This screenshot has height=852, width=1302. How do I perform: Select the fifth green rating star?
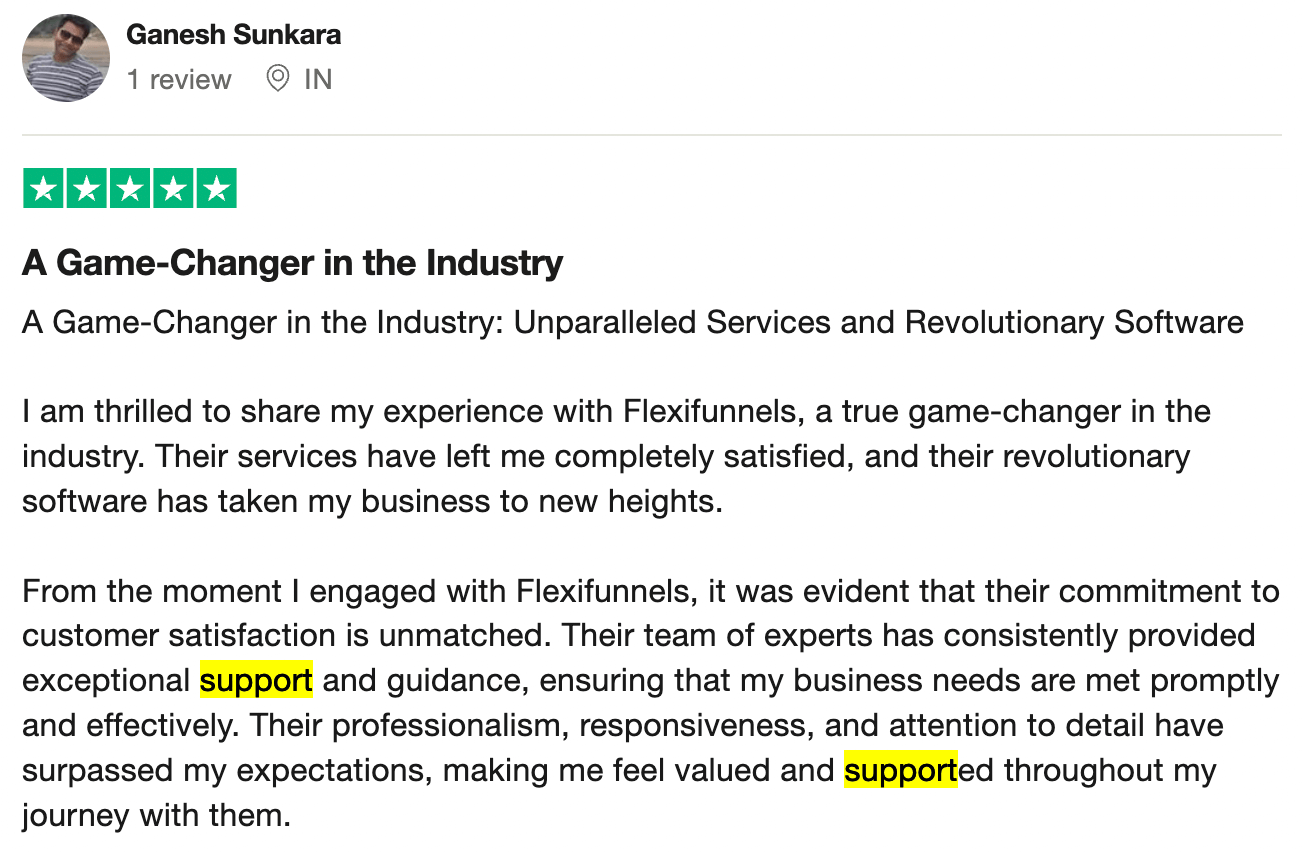(x=215, y=189)
